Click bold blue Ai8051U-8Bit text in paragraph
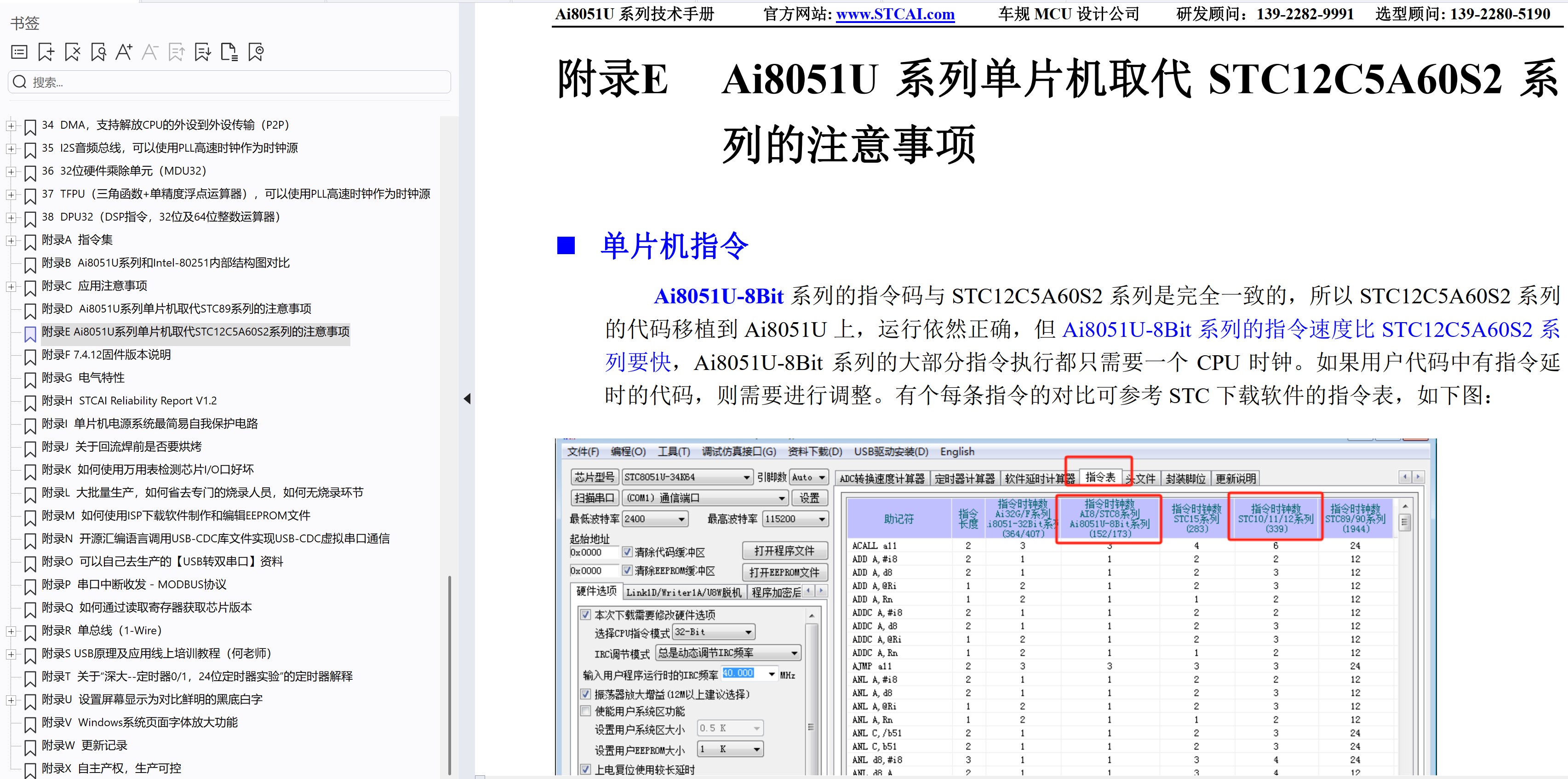Viewport: 1568px width, 779px height. click(x=718, y=296)
